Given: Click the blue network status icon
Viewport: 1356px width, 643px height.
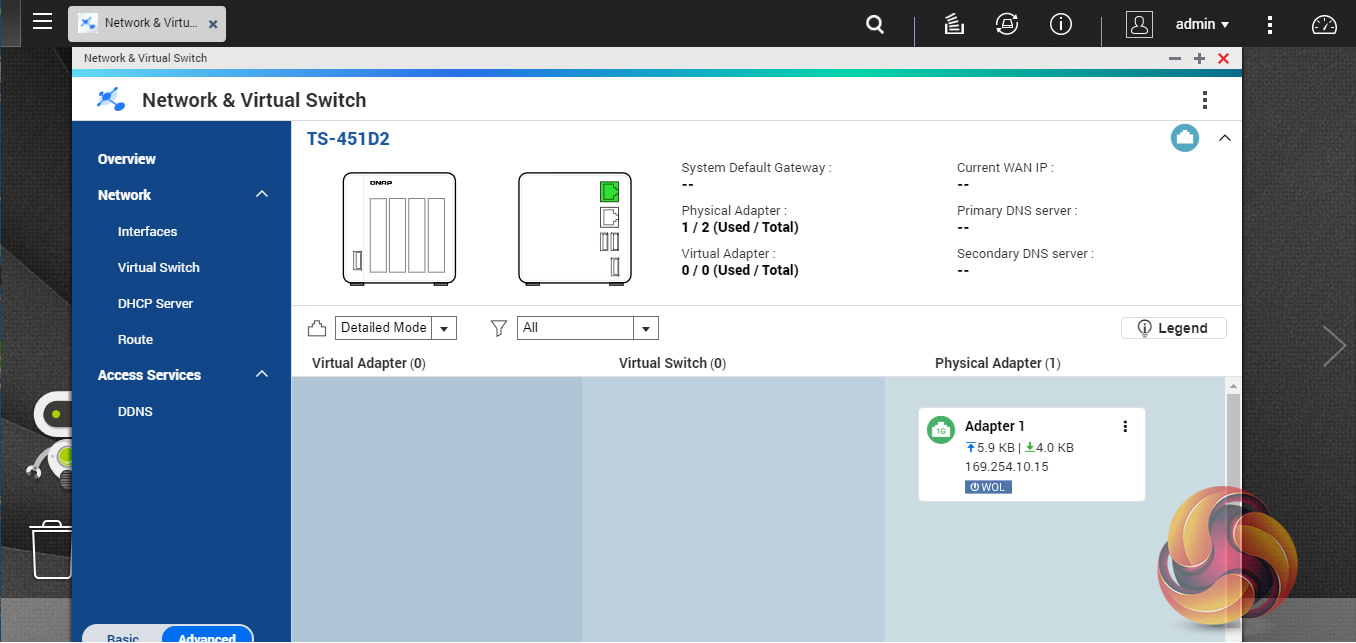Looking at the screenshot, I should [x=1185, y=138].
